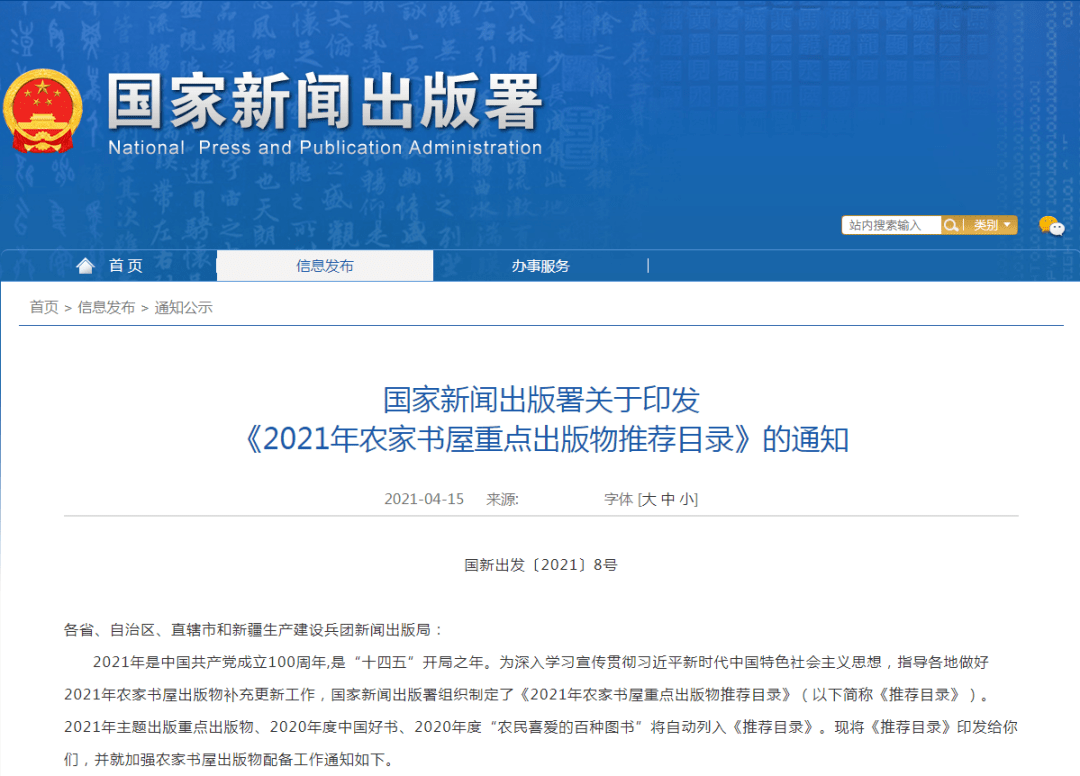Click the home icon in navigation bar
This screenshot has width=1080, height=776.
pos(85,266)
